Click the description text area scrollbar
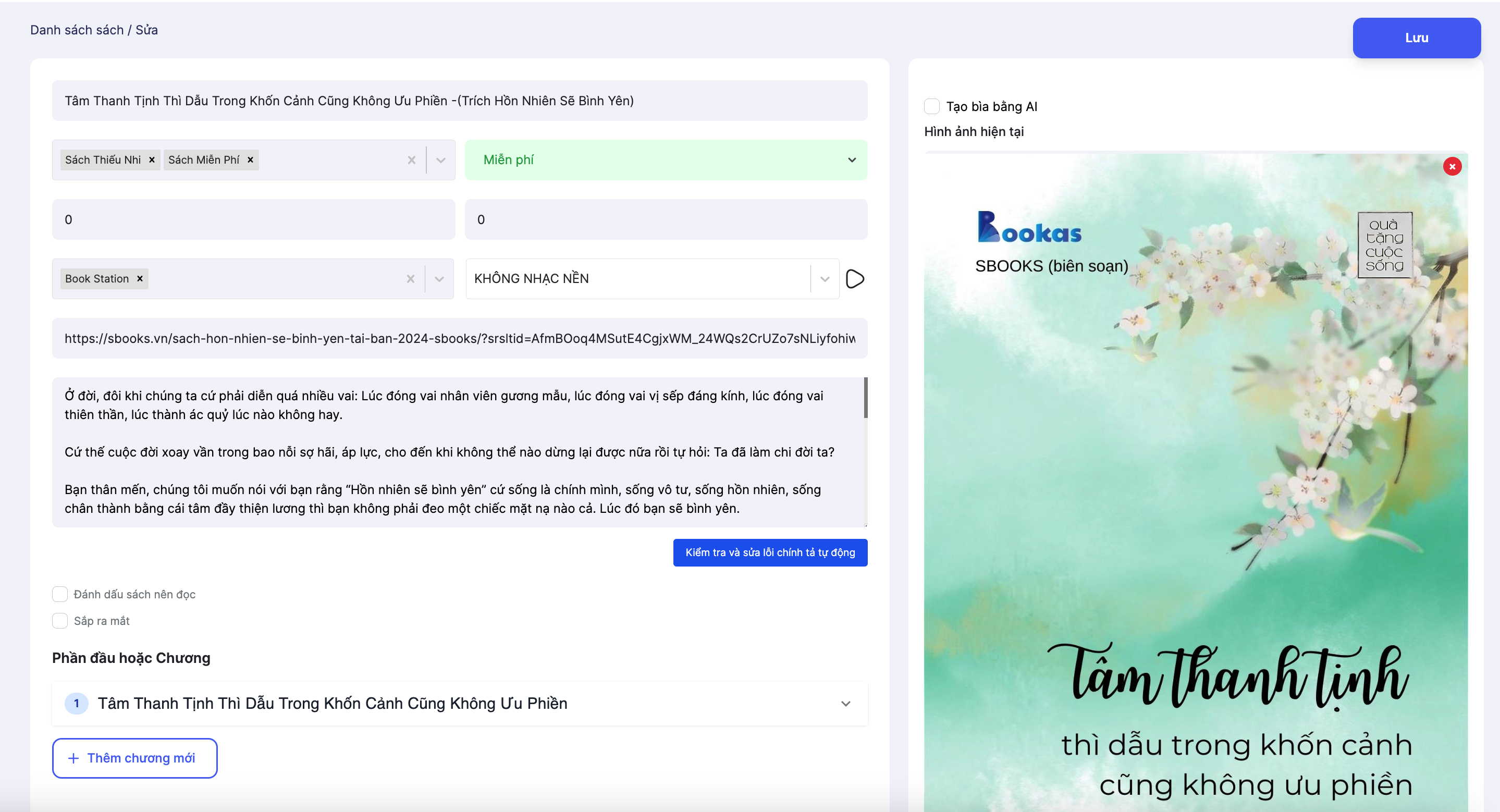Image resolution: width=1500 pixels, height=812 pixels. pos(865,398)
